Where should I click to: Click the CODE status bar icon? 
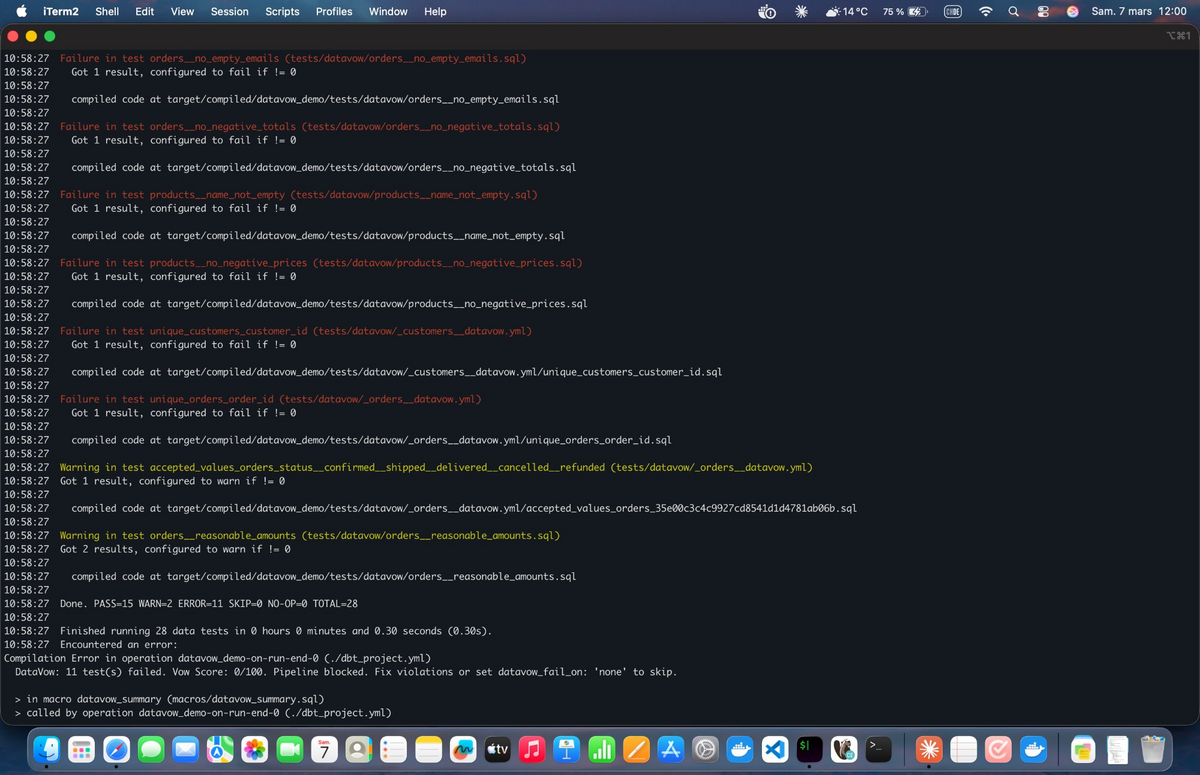point(952,11)
